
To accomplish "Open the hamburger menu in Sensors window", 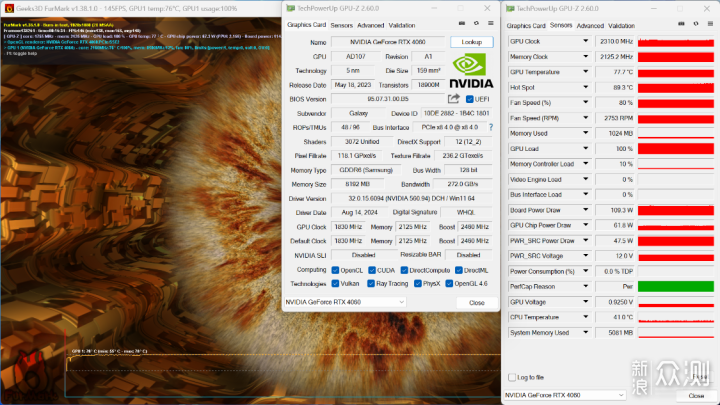I will click(x=710, y=24).
